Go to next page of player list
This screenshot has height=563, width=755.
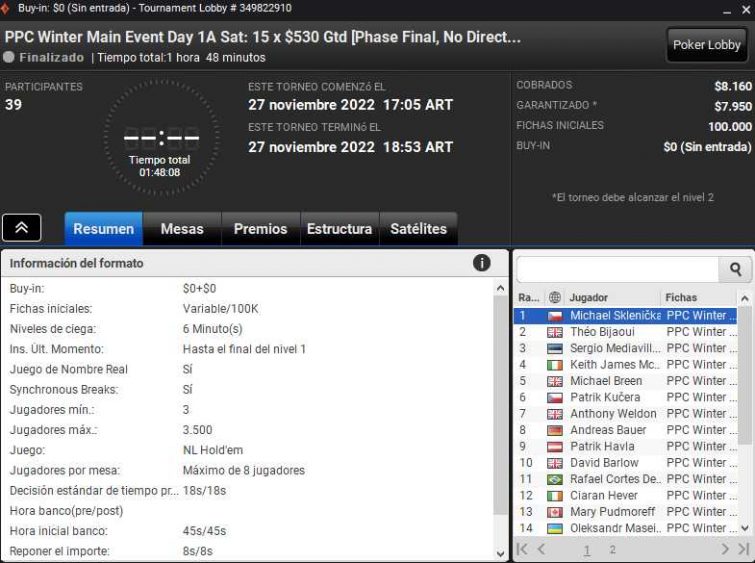click(x=725, y=549)
